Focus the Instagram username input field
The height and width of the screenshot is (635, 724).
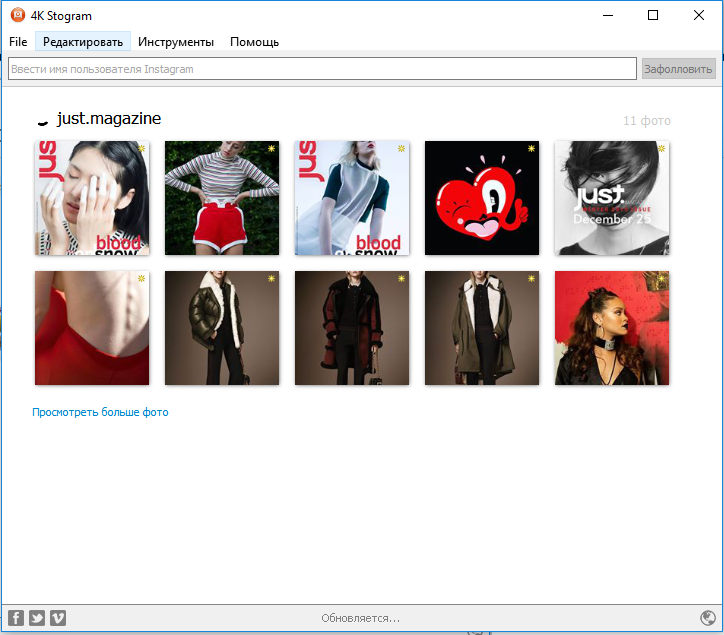click(x=322, y=69)
